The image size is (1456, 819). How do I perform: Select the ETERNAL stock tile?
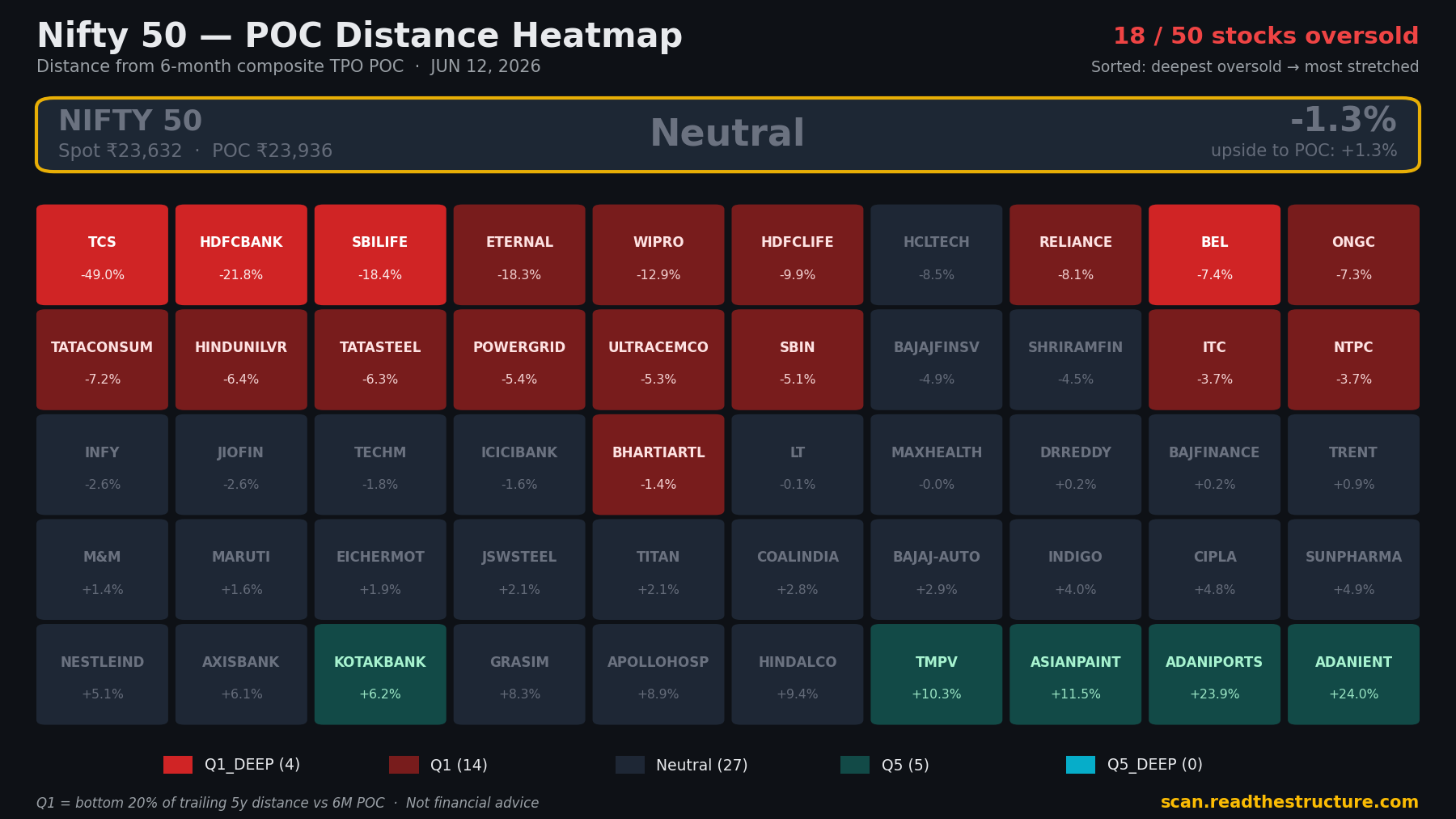(x=519, y=255)
